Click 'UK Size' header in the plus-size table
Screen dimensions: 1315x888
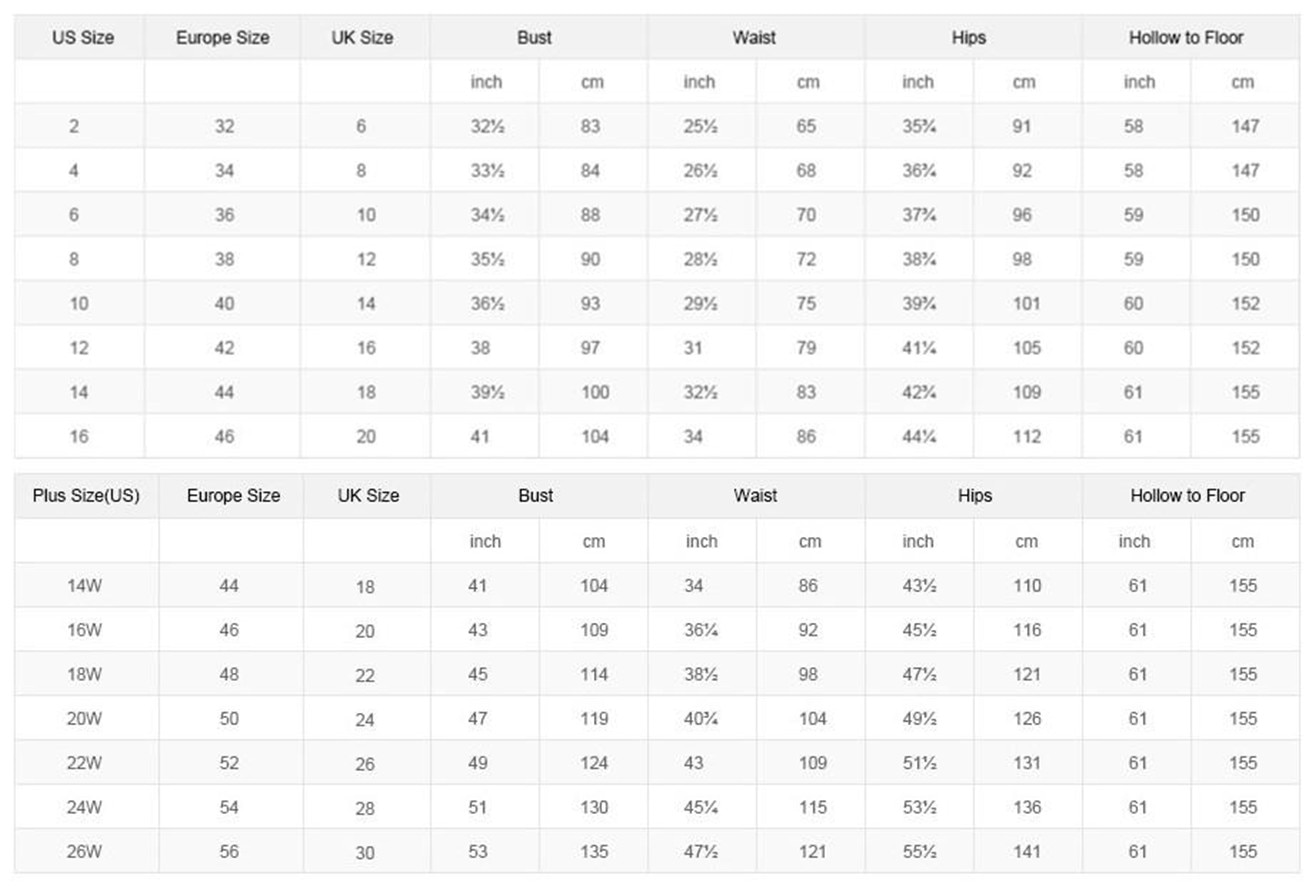(x=366, y=496)
